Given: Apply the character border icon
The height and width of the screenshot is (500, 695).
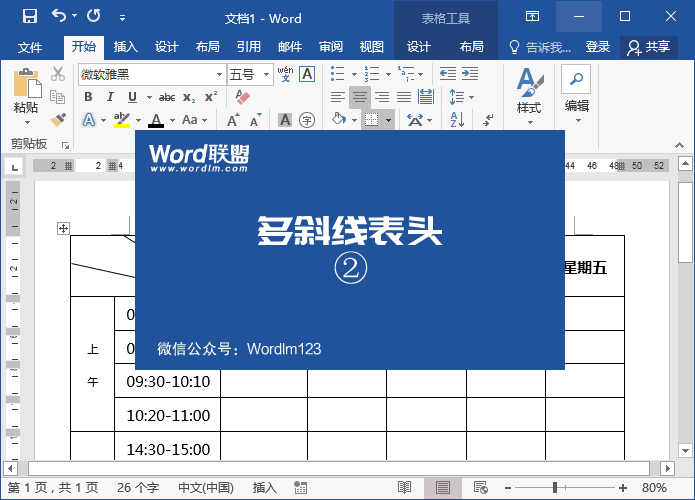Looking at the screenshot, I should pyautogui.click(x=307, y=74).
